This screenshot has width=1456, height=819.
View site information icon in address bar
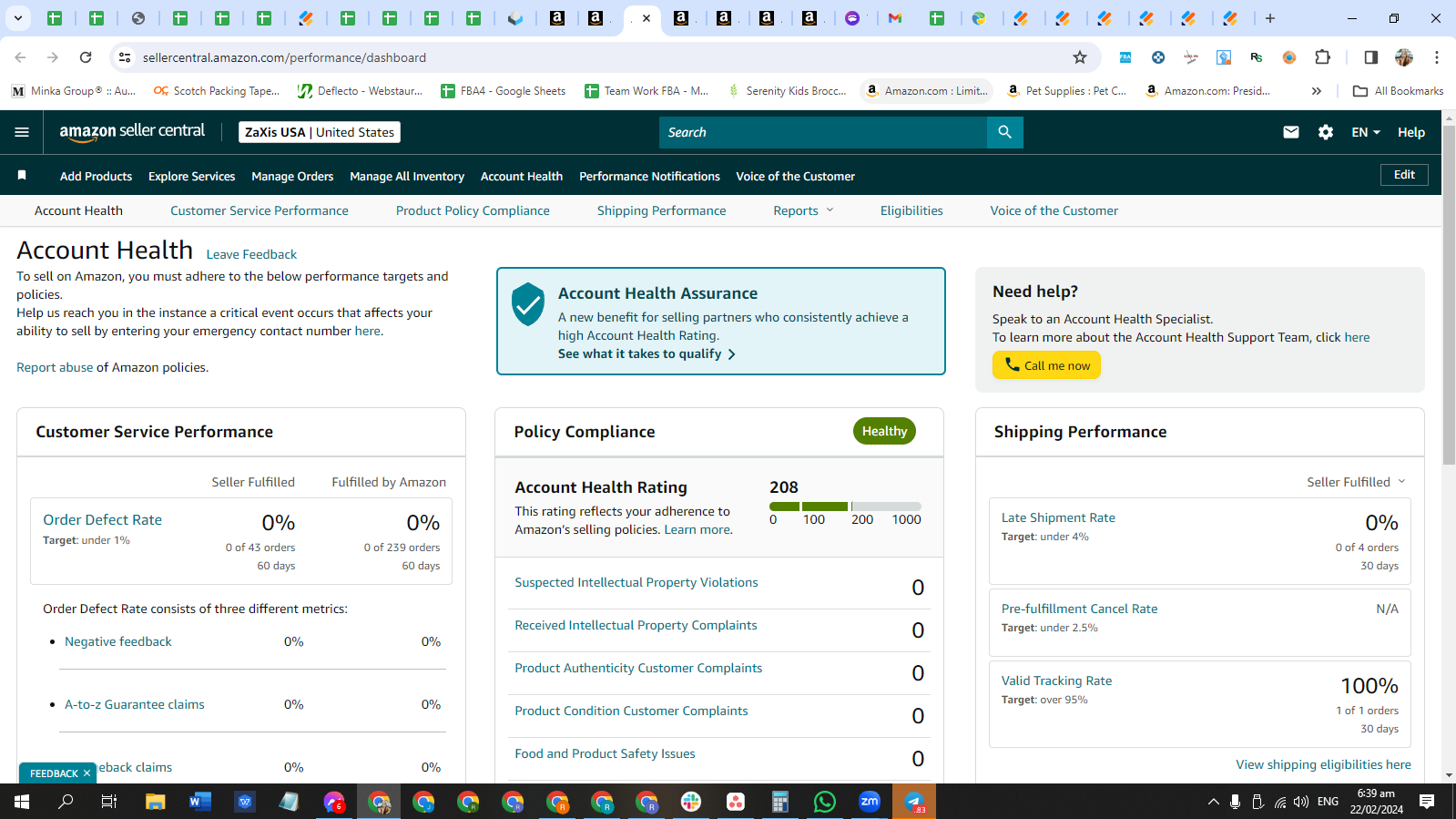click(125, 57)
